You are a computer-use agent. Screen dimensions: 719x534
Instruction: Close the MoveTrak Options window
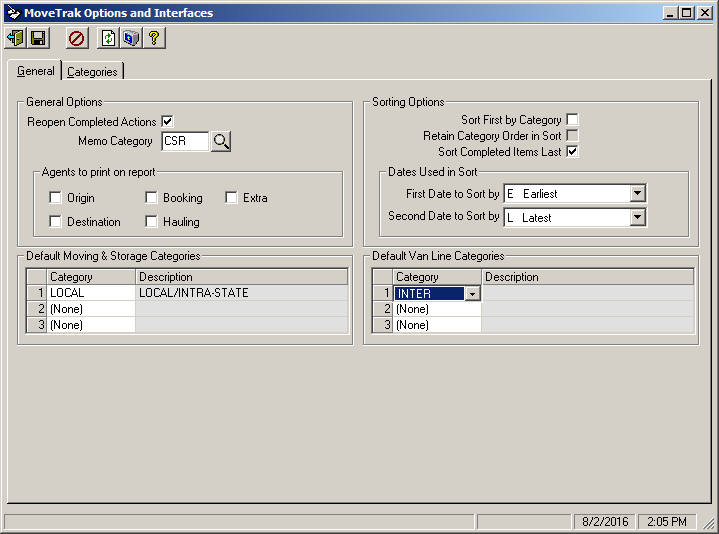(704, 13)
